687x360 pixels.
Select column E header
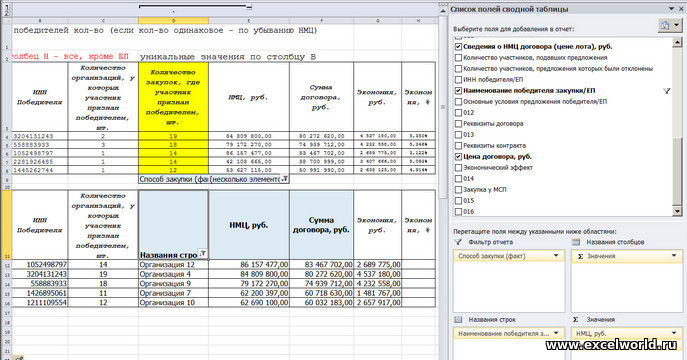(248, 21)
